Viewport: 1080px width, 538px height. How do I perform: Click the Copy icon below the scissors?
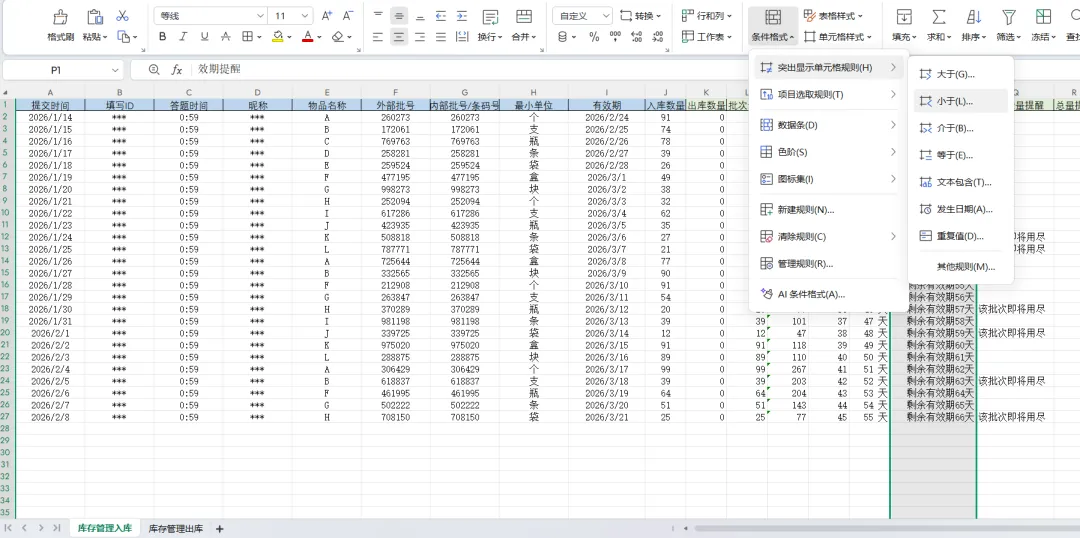tap(123, 37)
